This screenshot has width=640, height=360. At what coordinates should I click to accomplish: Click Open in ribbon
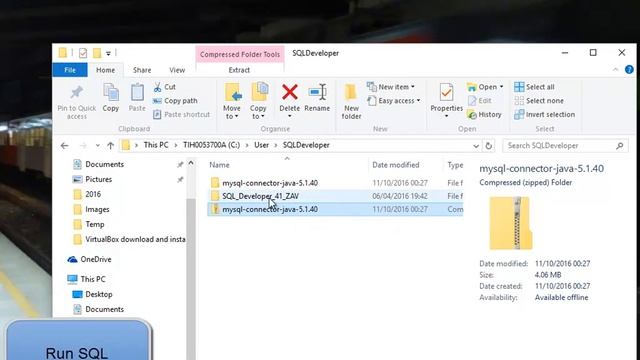point(485,87)
